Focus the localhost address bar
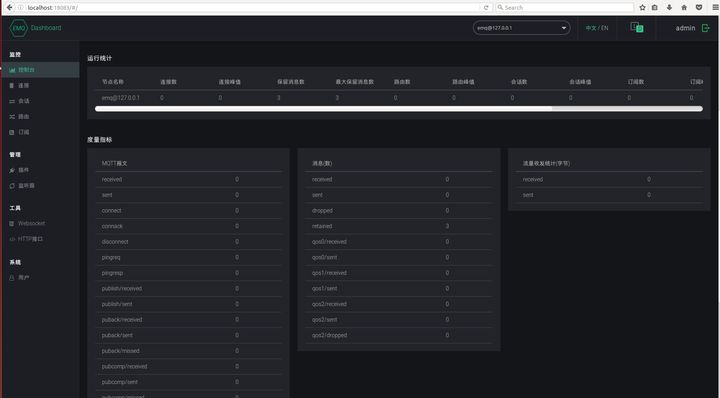This screenshot has height=398, width=720. [x=253, y=8]
